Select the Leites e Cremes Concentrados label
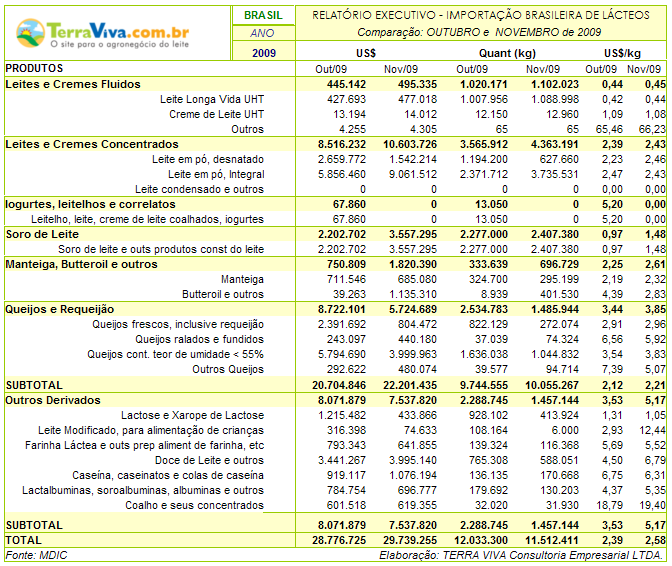 [92, 144]
